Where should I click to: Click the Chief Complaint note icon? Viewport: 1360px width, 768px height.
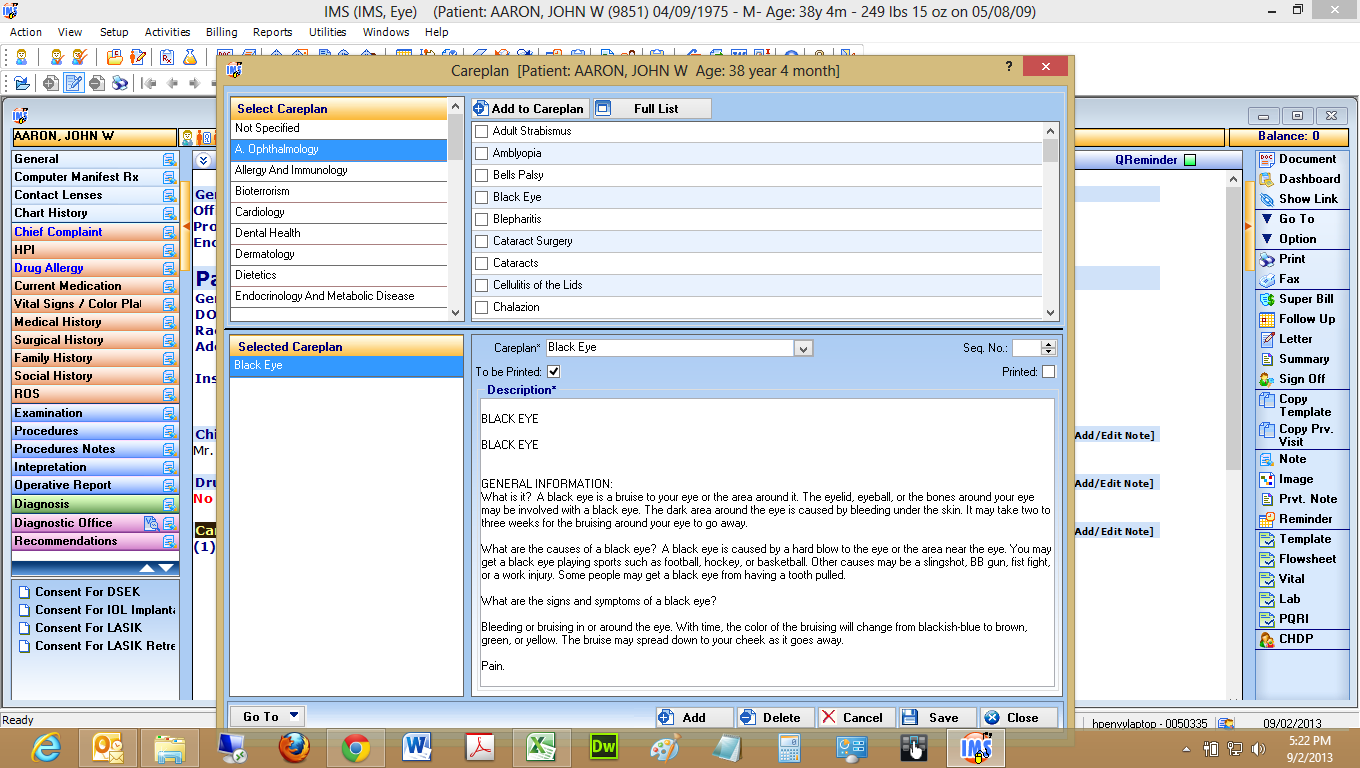170,232
